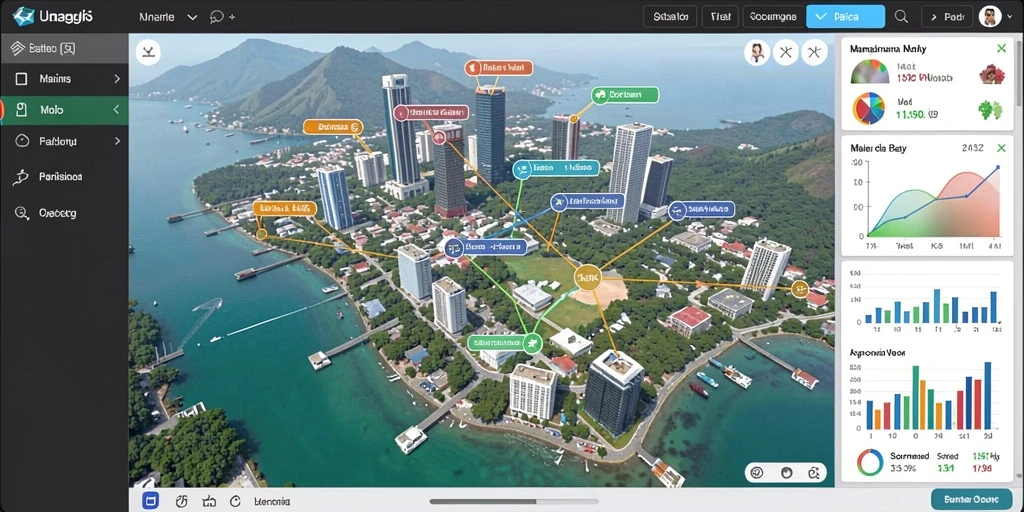Expand the Marins sidebar item chevron

coord(117,78)
